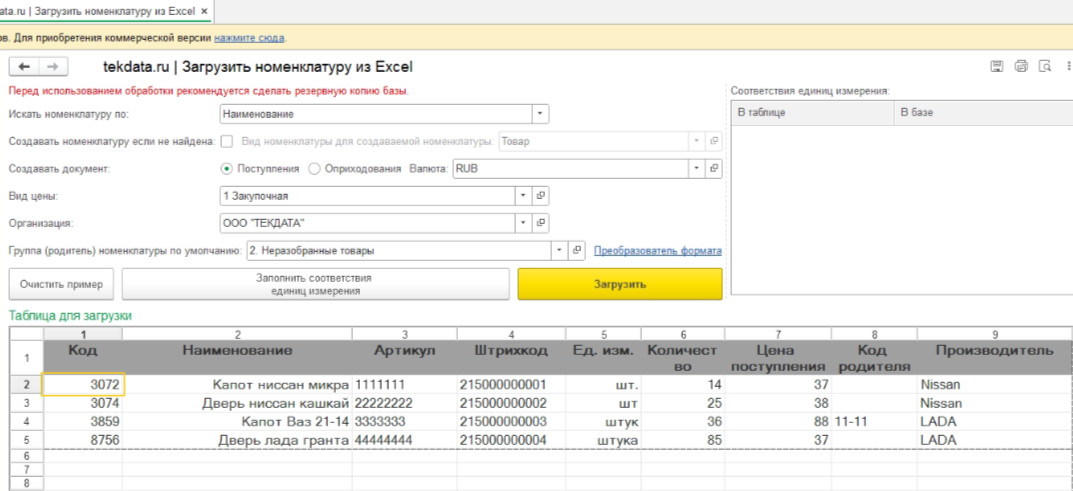This screenshot has height=491, width=1073.
Task: Click the Производитель header cell
Action: [995, 358]
